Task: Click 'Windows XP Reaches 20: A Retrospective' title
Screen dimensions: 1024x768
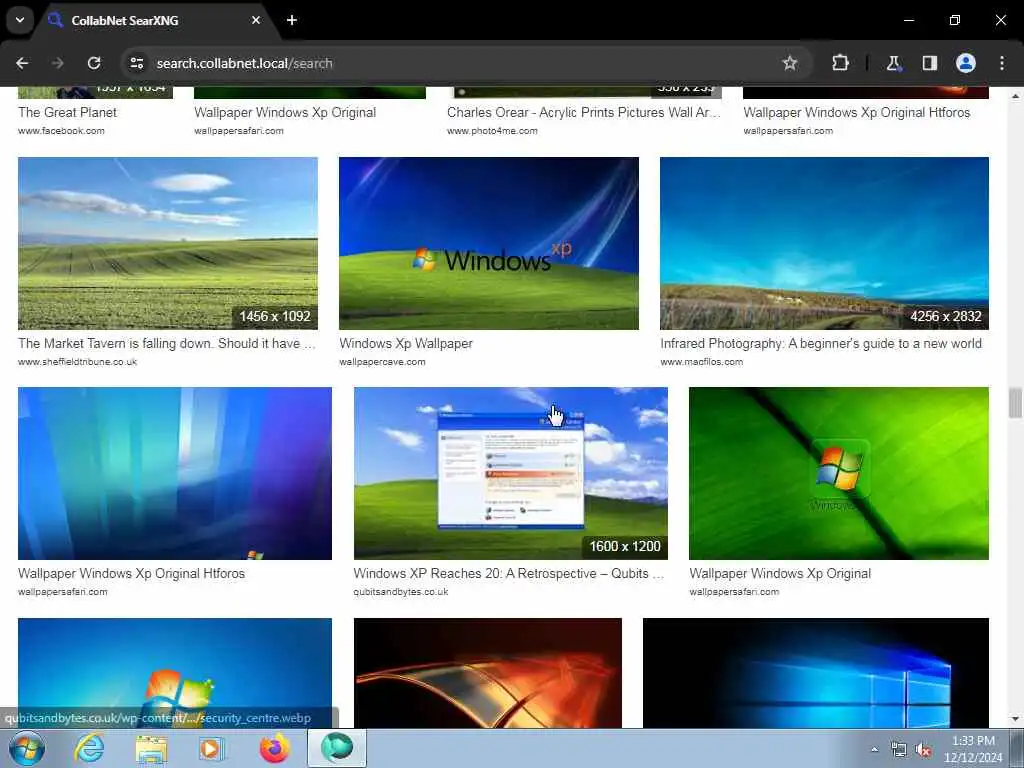Action: pos(509,573)
